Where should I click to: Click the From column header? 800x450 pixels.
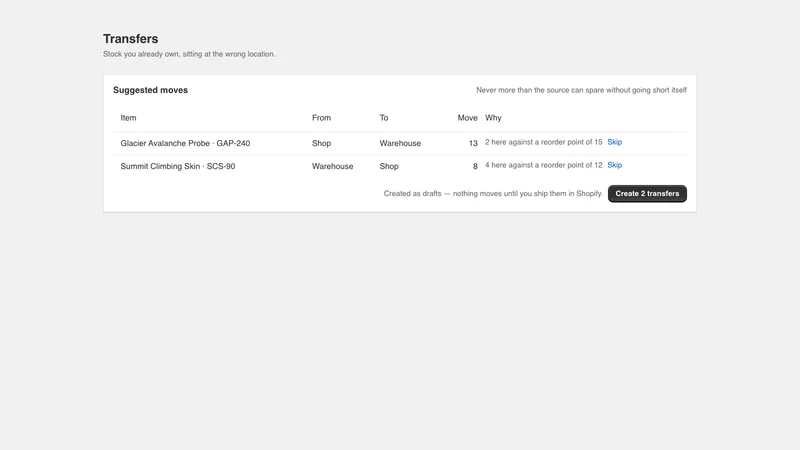point(321,118)
